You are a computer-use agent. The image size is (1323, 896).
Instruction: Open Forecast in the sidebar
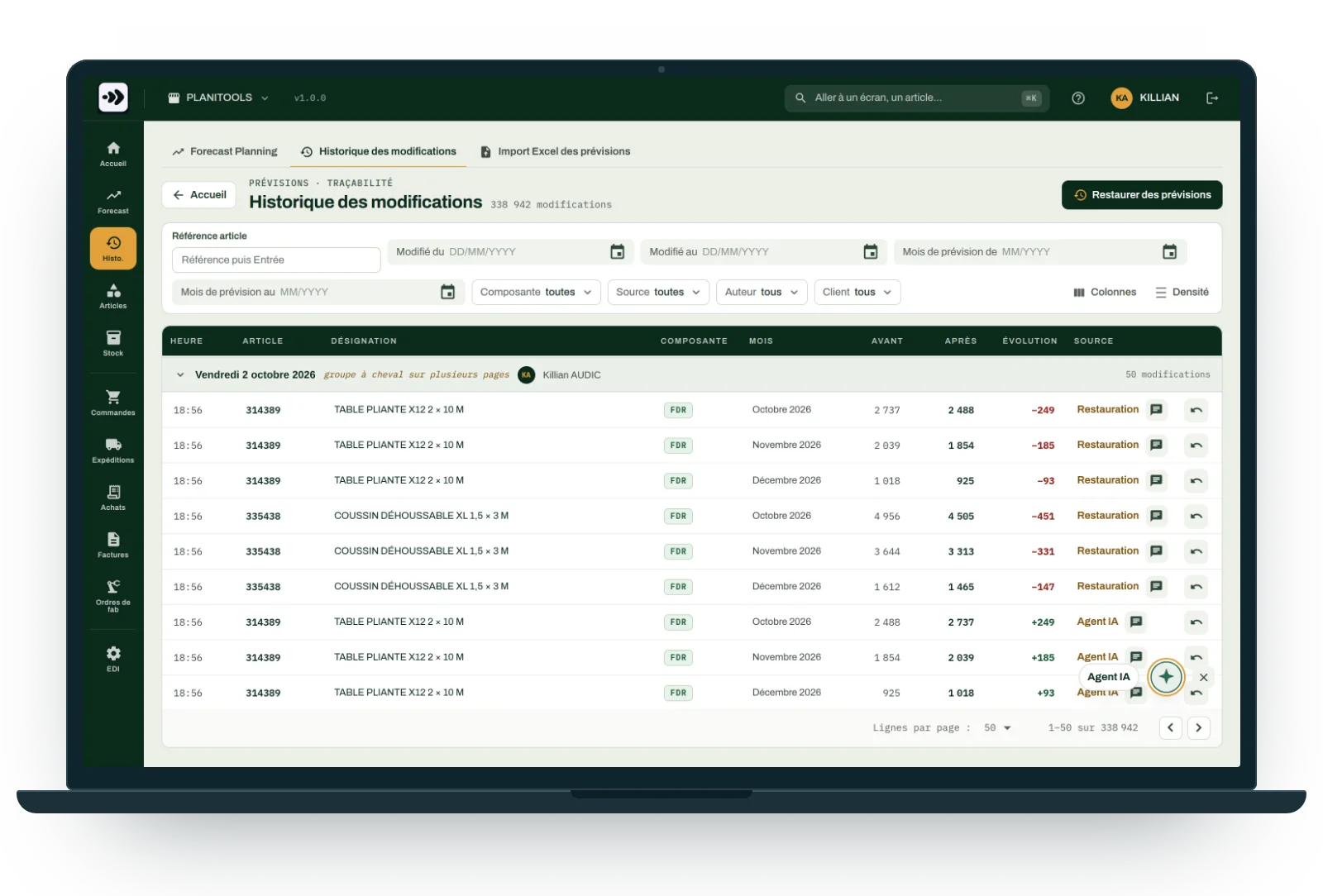113,201
